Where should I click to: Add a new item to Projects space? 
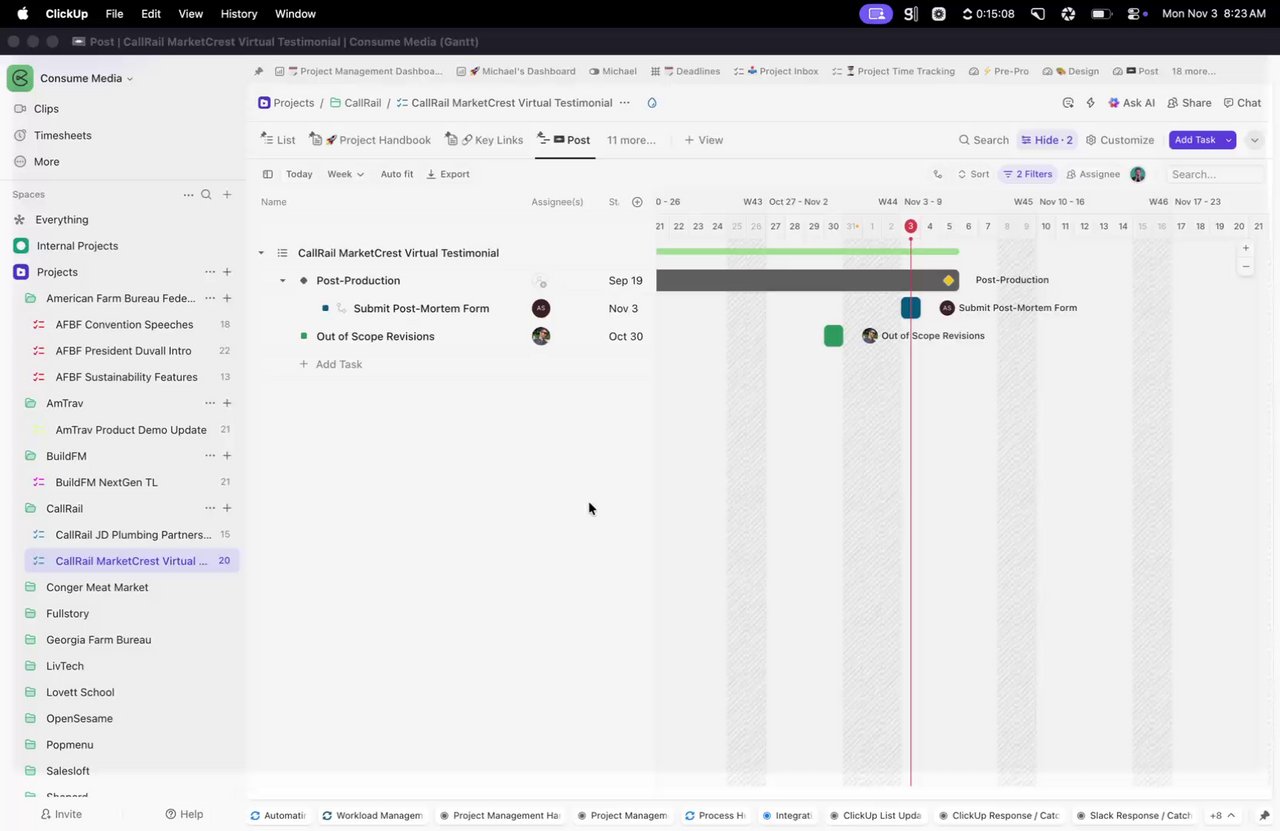click(227, 272)
